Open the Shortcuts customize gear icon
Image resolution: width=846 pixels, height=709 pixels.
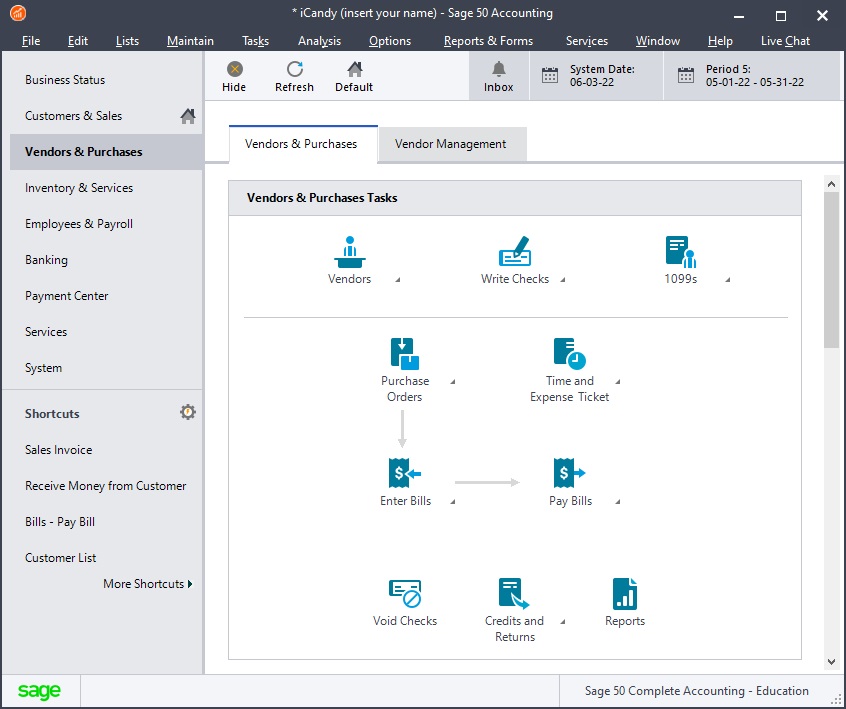[188, 412]
